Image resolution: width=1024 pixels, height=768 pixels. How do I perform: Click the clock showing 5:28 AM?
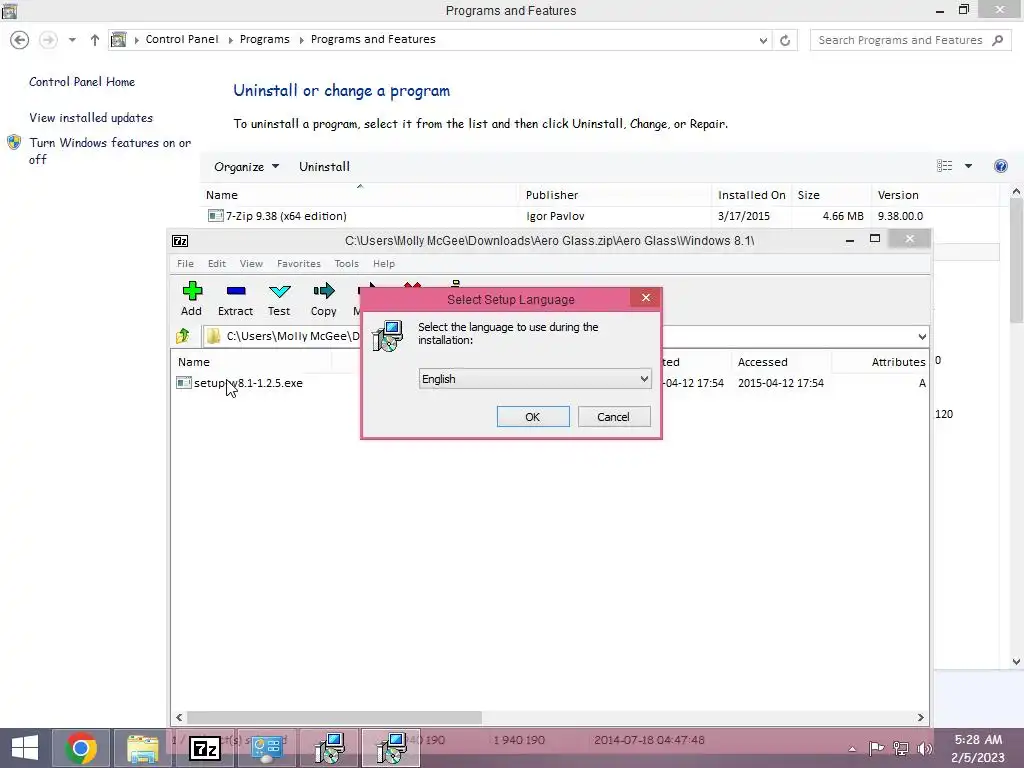[978, 740]
